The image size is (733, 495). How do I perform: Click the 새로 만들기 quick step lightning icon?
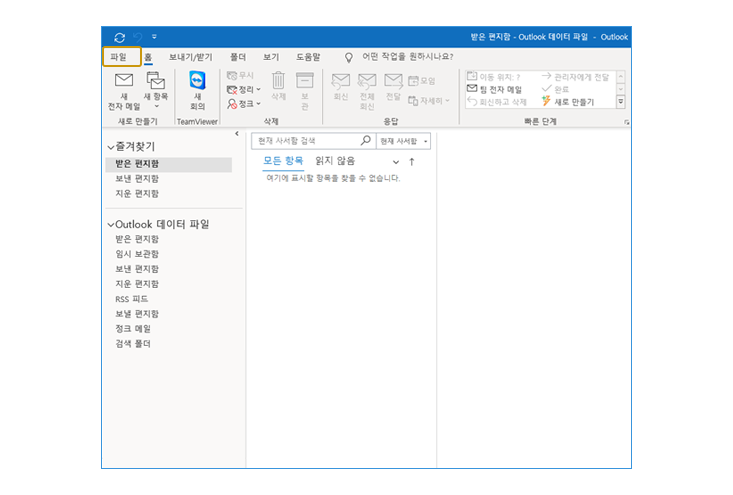546,102
